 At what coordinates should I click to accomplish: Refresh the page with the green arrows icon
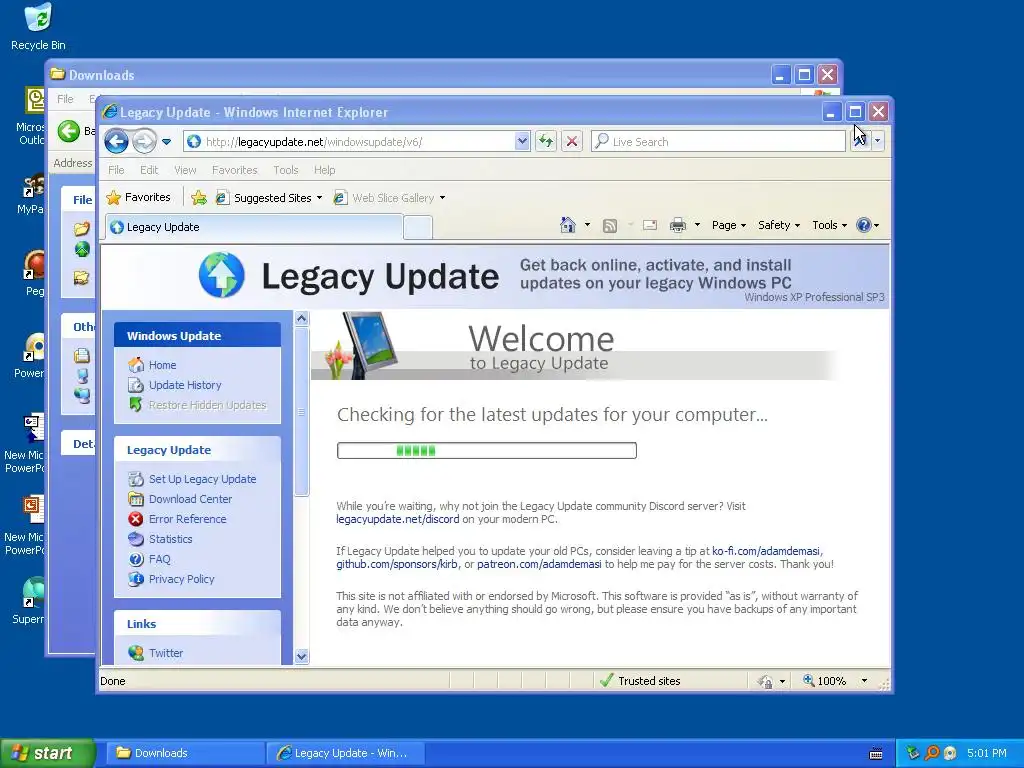click(x=546, y=142)
